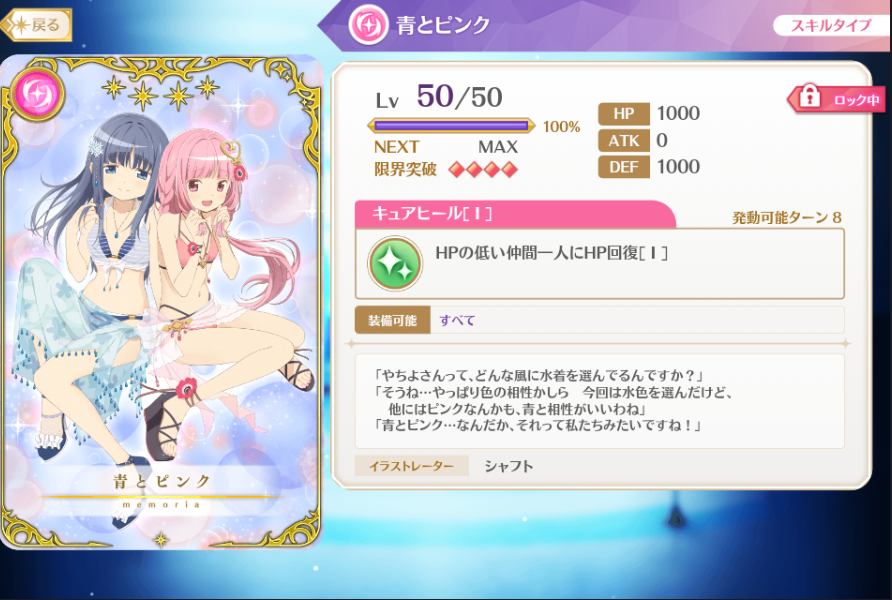This screenshot has height=600, width=892.
Task: Click the pink memoria type icon in header
Action: pos(367,25)
